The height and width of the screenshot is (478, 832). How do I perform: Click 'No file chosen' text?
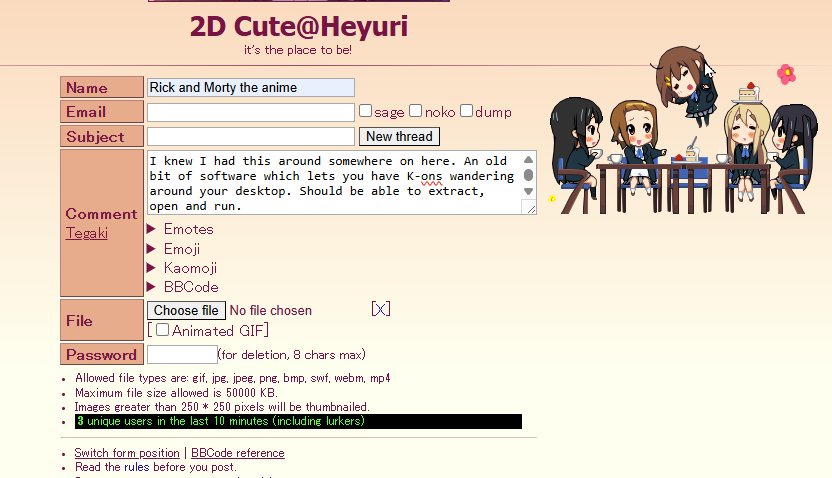(x=271, y=310)
